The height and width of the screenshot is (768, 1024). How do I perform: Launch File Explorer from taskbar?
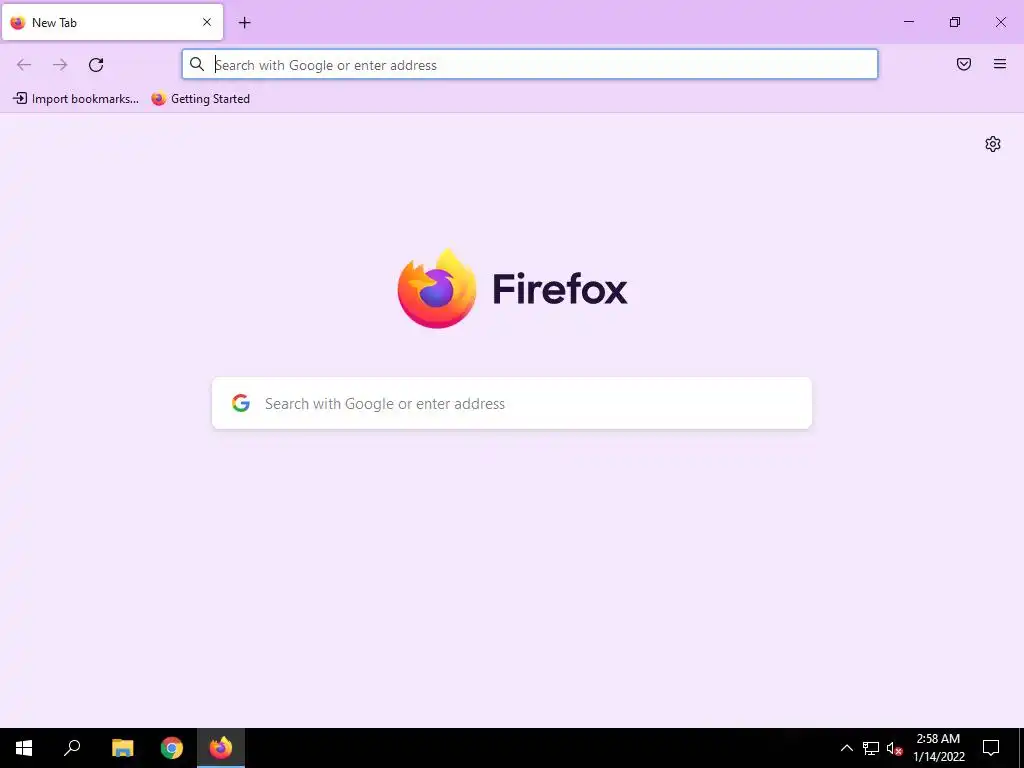(x=122, y=748)
